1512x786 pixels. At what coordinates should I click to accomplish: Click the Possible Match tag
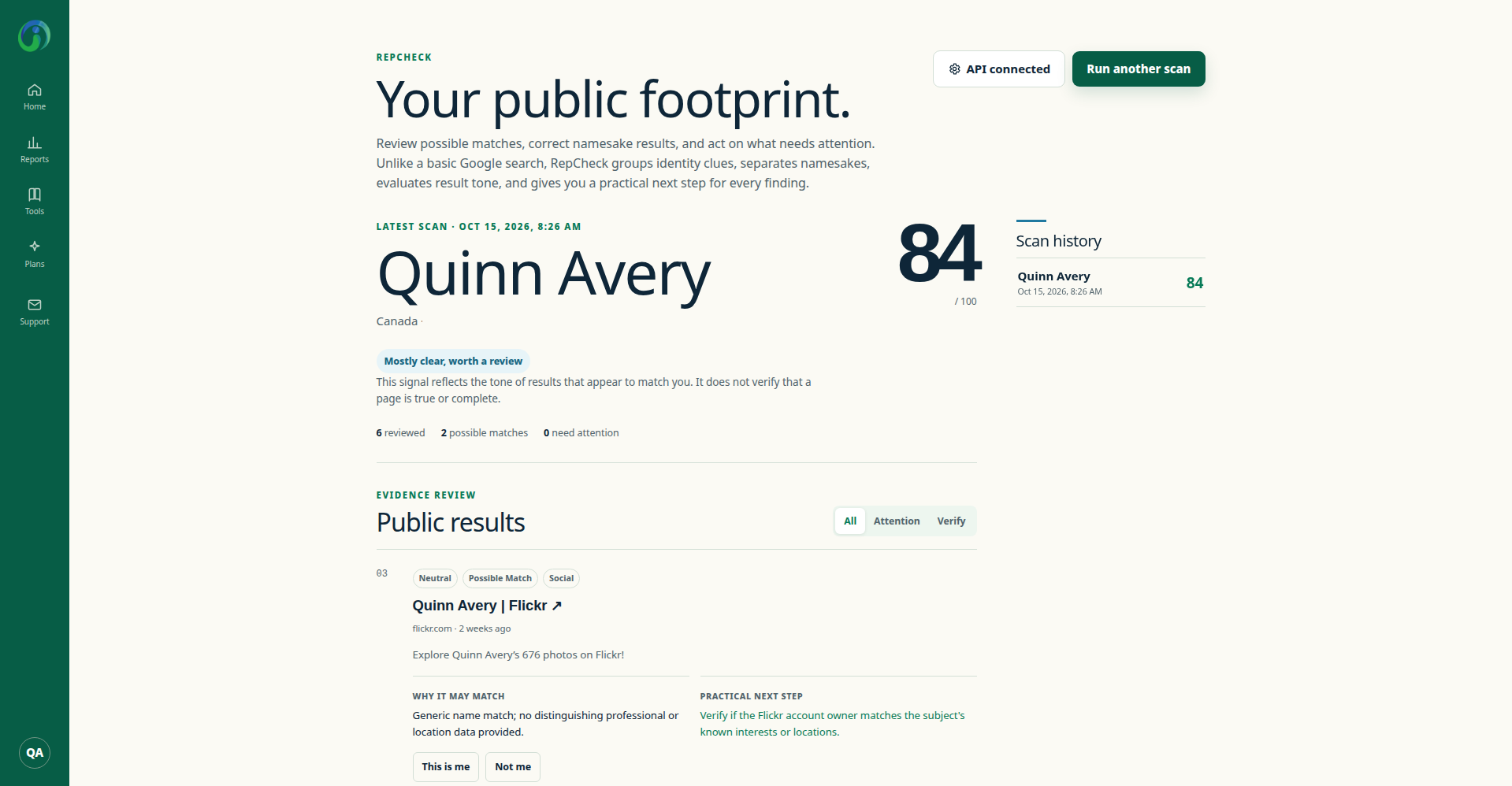tap(500, 579)
